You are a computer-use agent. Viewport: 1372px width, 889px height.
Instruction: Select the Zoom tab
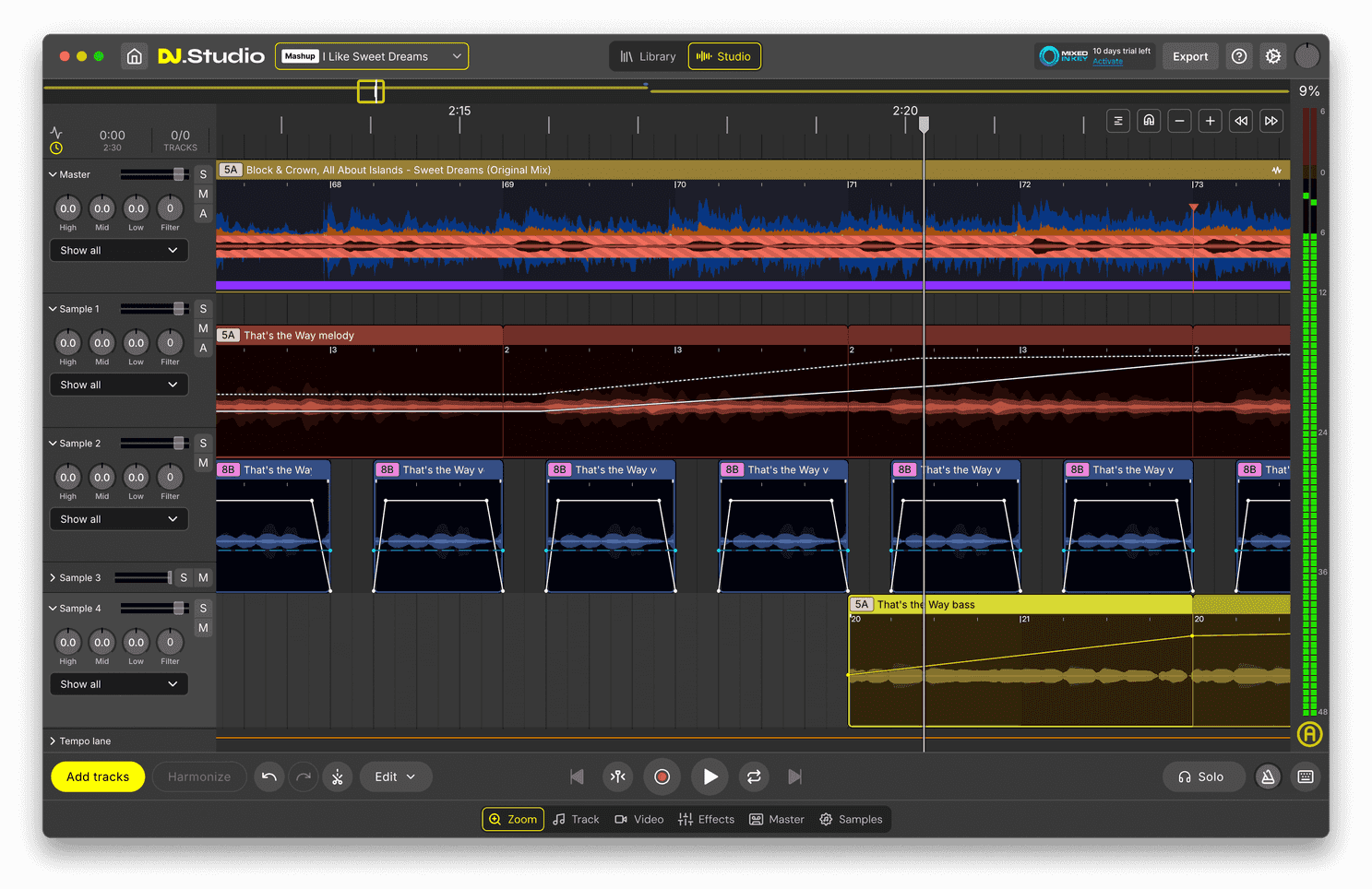pyautogui.click(x=513, y=819)
